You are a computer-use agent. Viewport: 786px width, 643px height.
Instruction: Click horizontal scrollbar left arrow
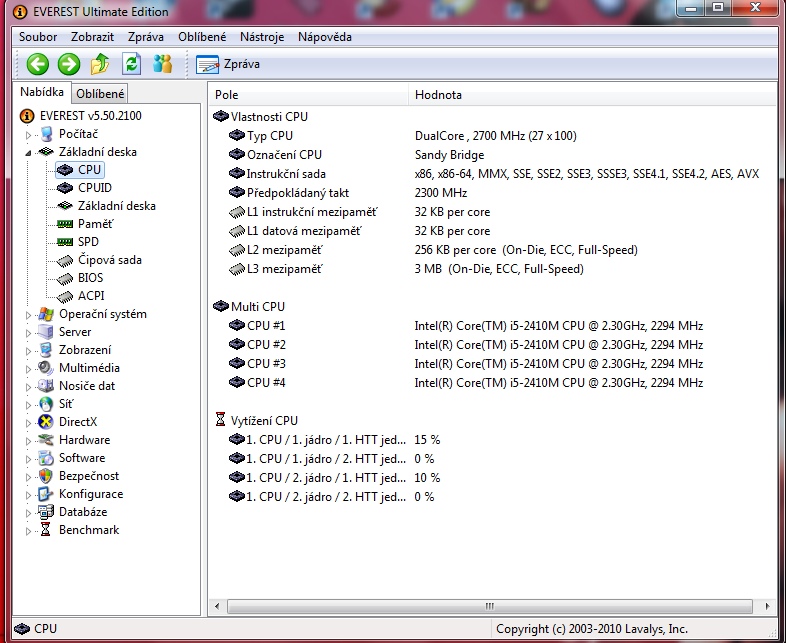pos(217,606)
